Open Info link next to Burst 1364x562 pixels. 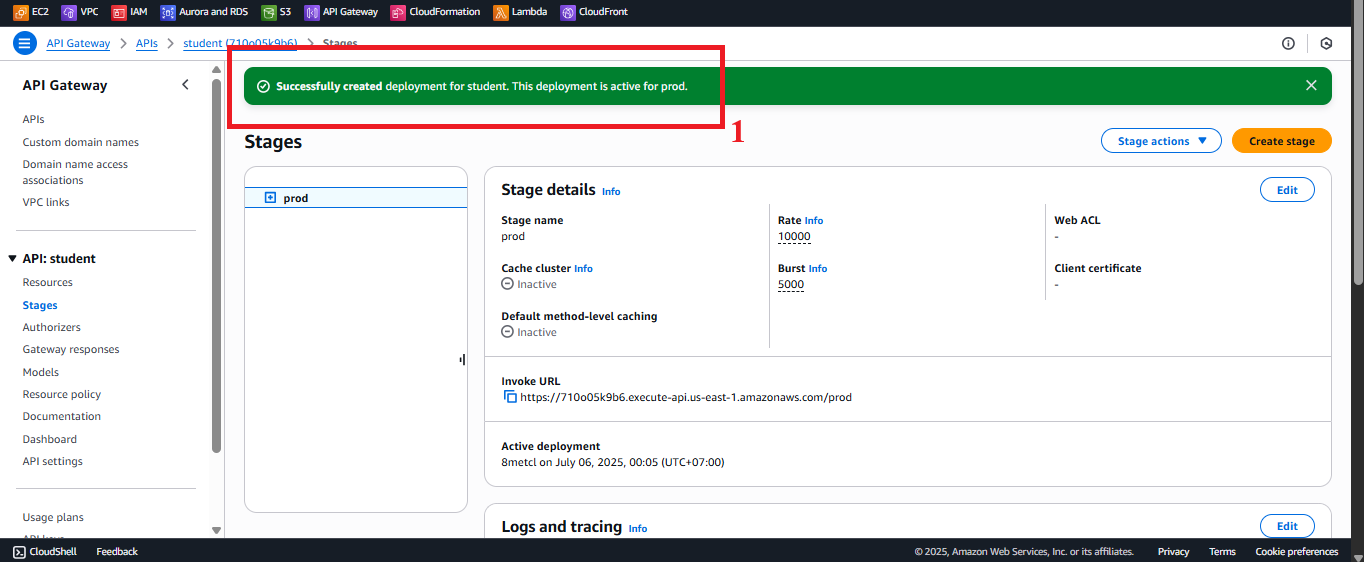pos(818,268)
